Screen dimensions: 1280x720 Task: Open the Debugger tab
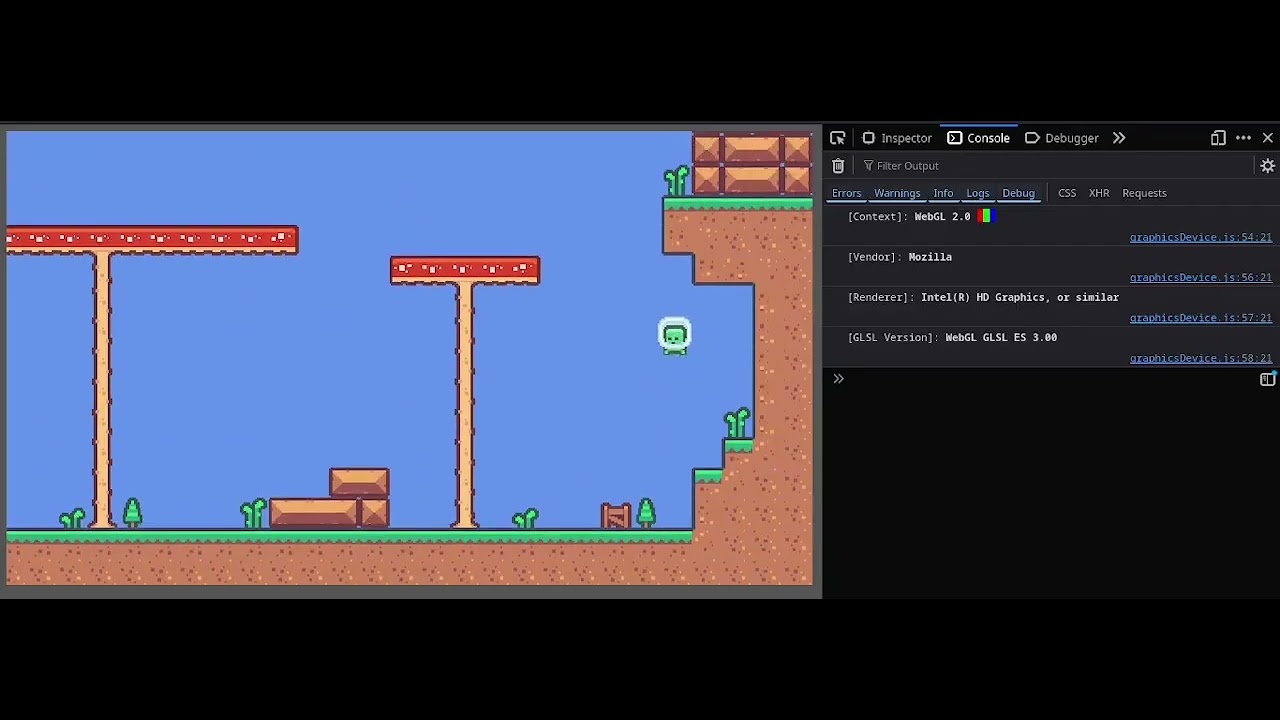point(1062,138)
